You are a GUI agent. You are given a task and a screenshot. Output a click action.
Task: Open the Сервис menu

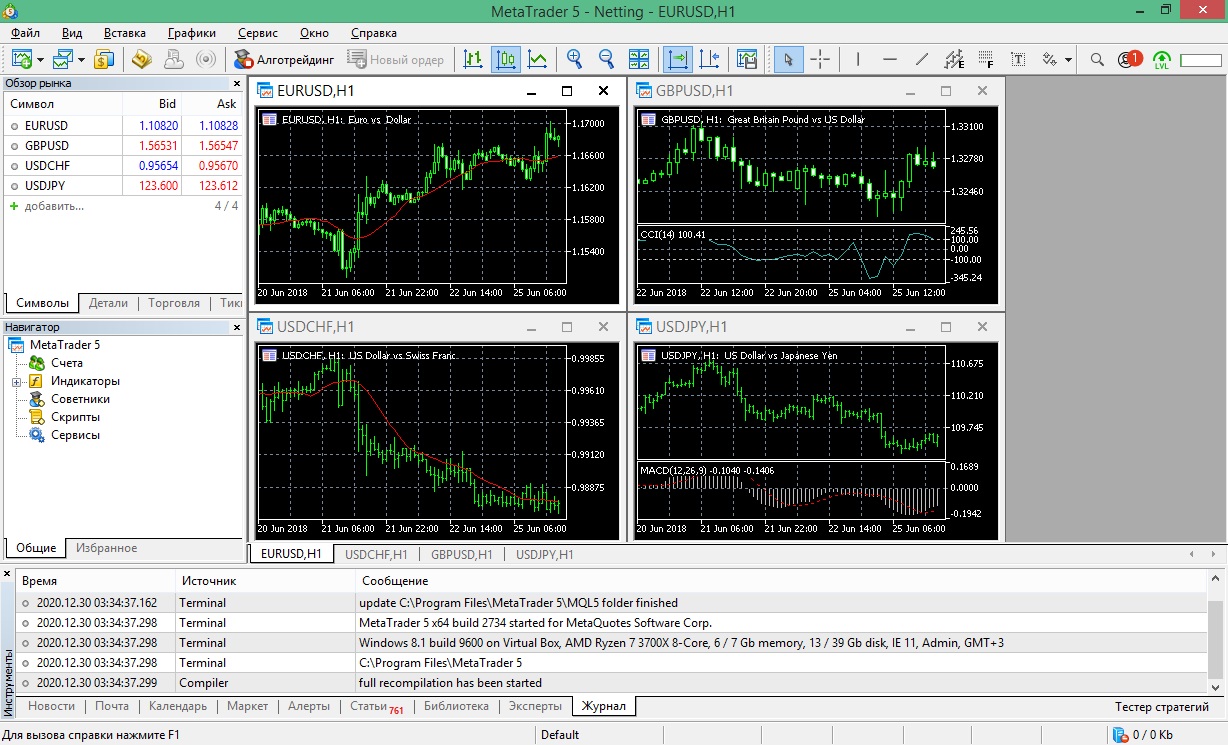[x=257, y=33]
